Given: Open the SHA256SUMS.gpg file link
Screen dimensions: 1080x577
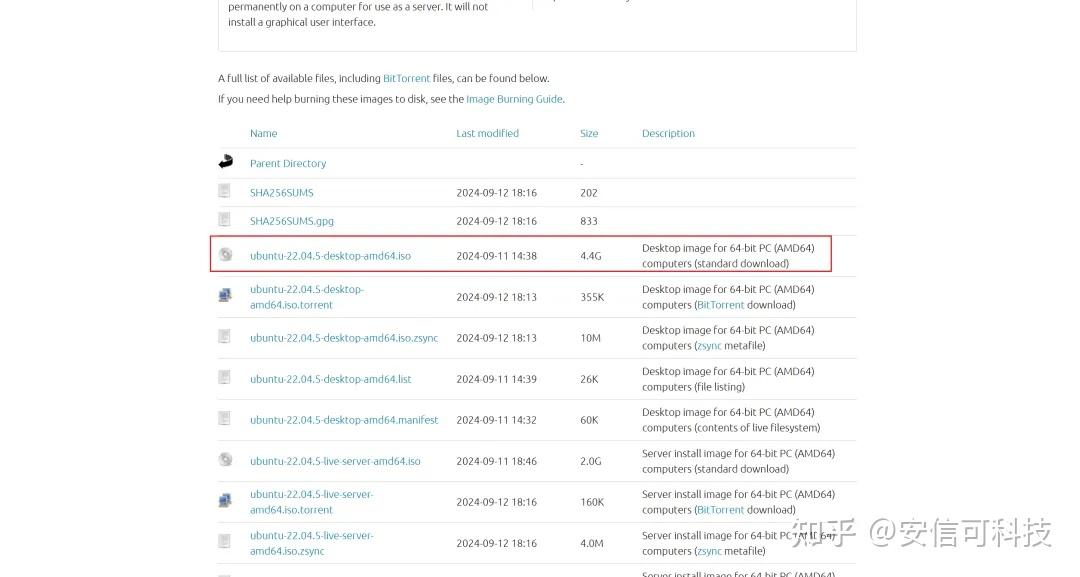Looking at the screenshot, I should point(292,221).
